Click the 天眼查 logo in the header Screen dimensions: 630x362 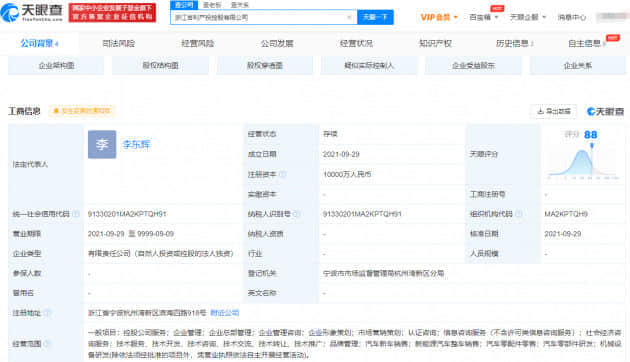[x=32, y=12]
